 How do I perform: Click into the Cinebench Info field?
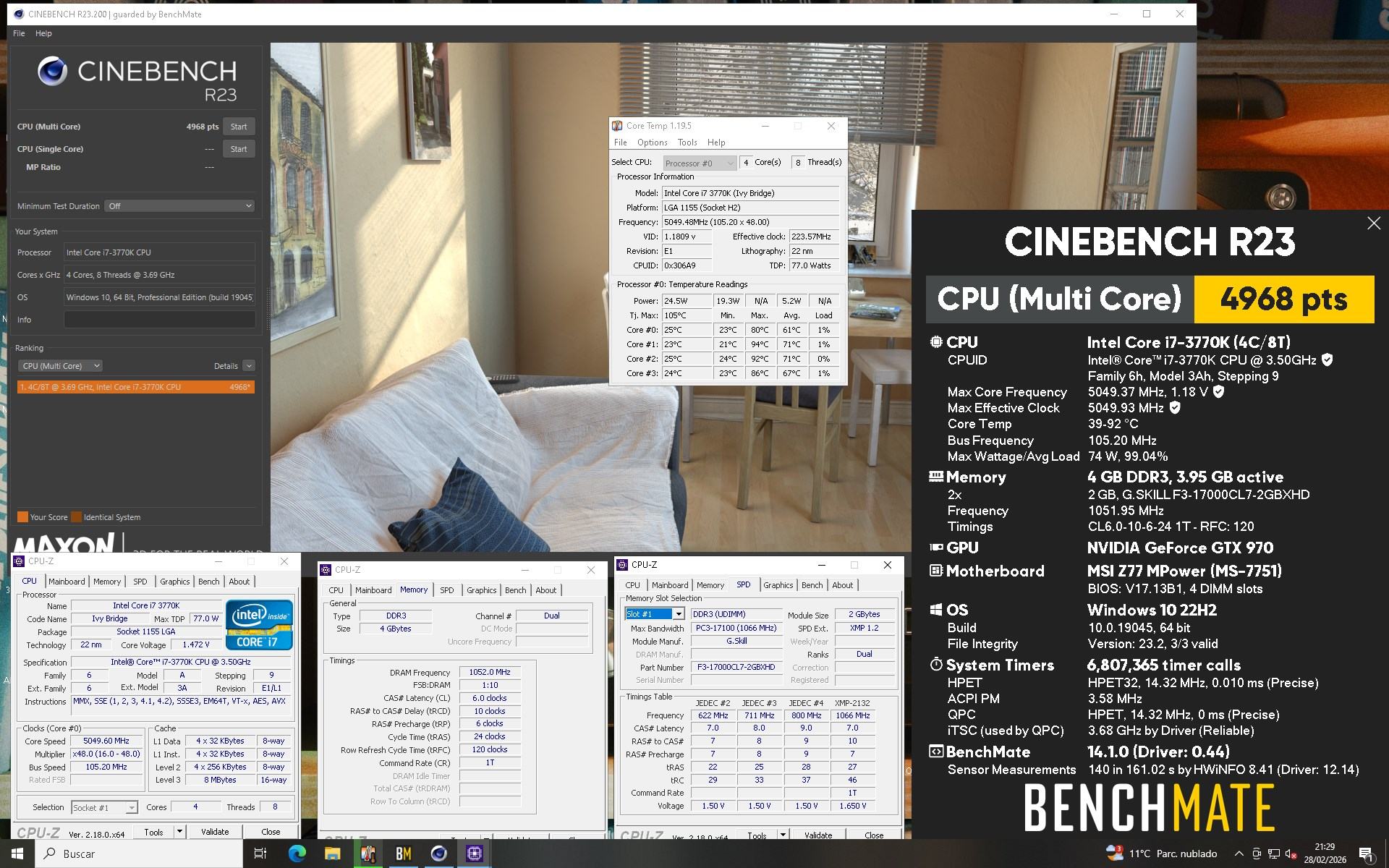[x=159, y=320]
